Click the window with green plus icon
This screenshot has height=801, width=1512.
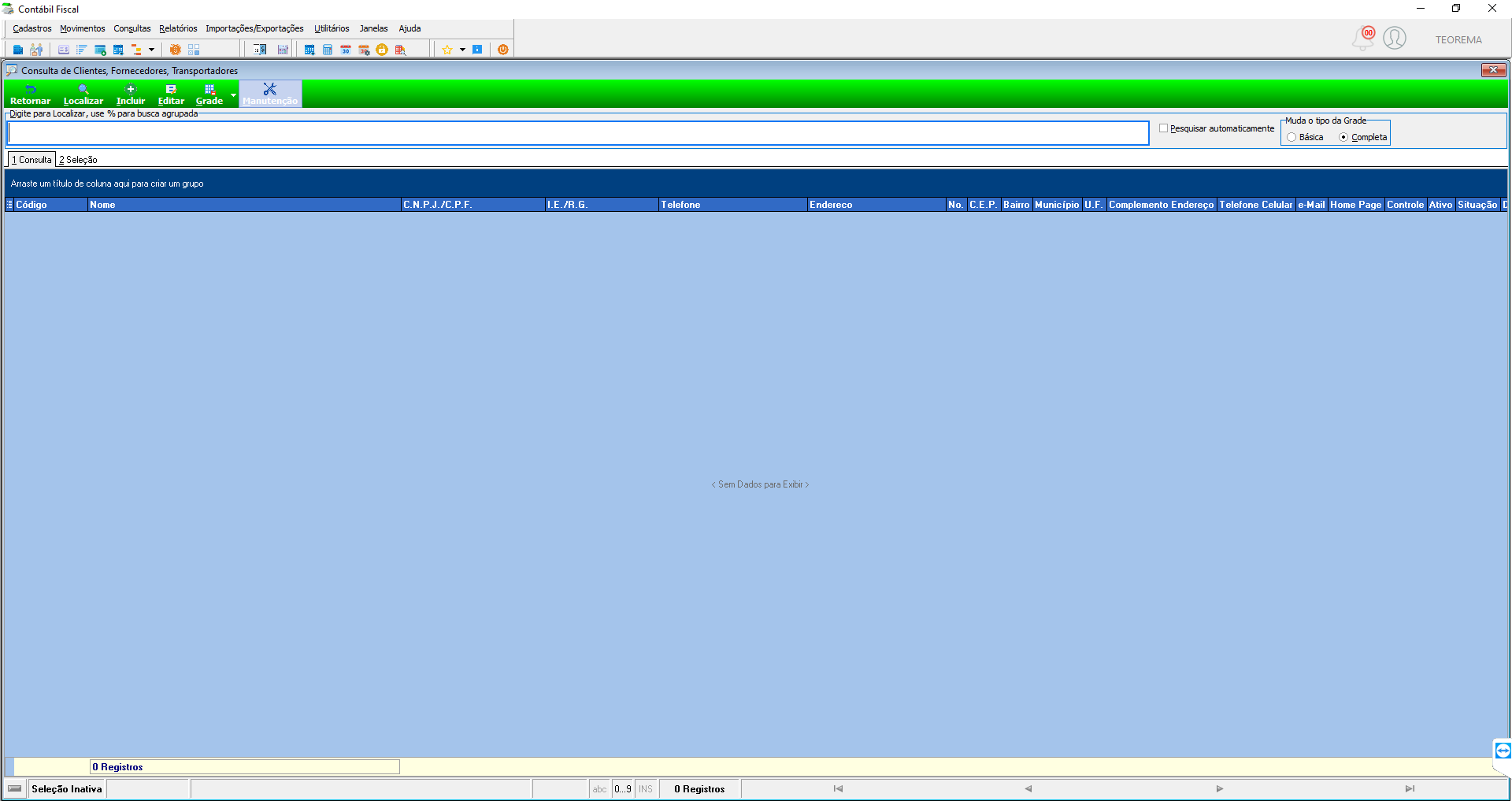click(100, 50)
